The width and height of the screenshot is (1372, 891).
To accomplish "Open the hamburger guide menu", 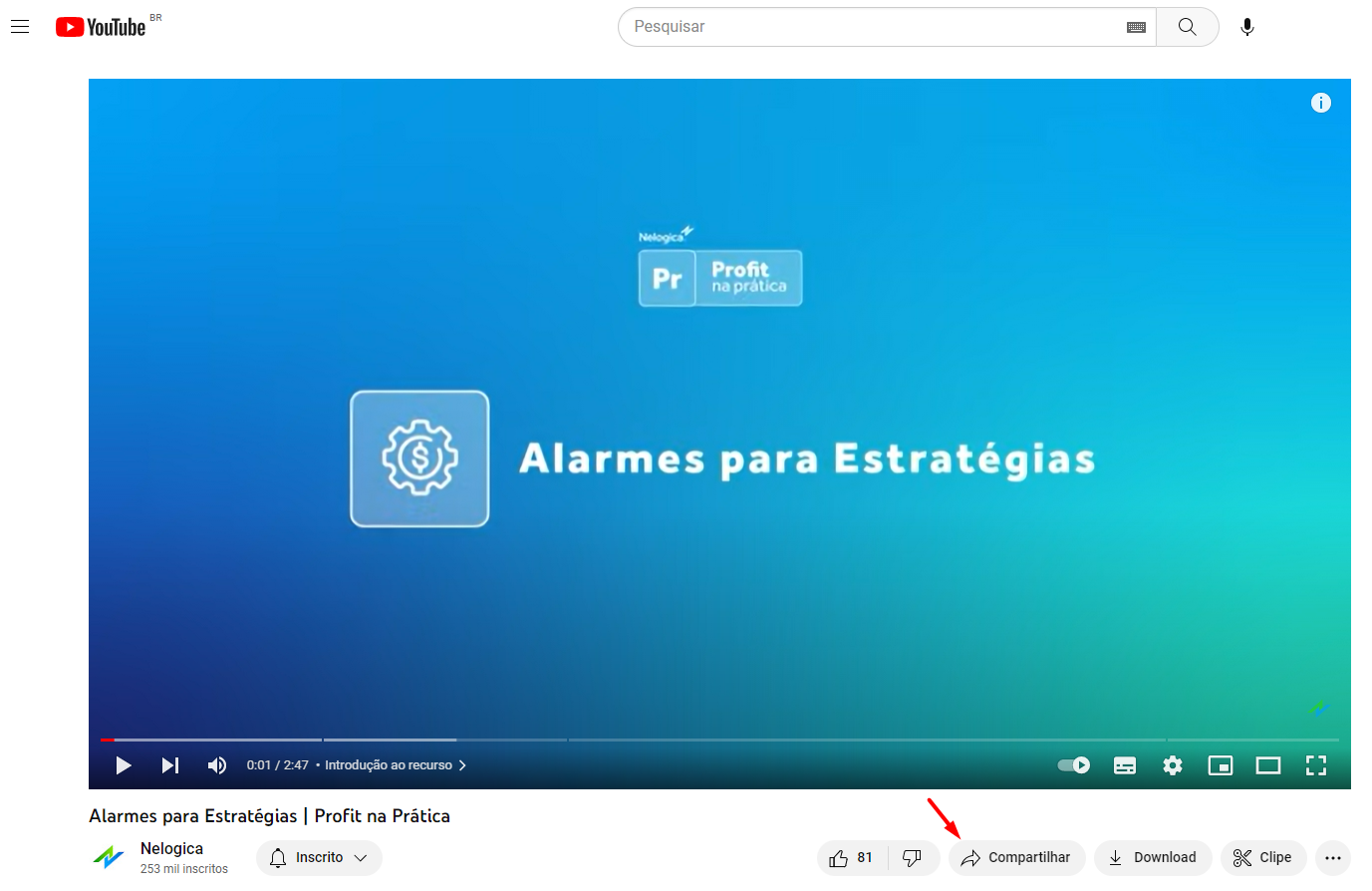I will point(20,27).
